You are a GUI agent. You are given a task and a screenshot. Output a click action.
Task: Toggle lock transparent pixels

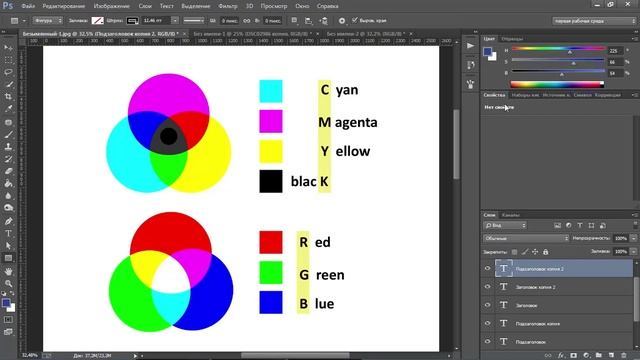click(x=514, y=252)
